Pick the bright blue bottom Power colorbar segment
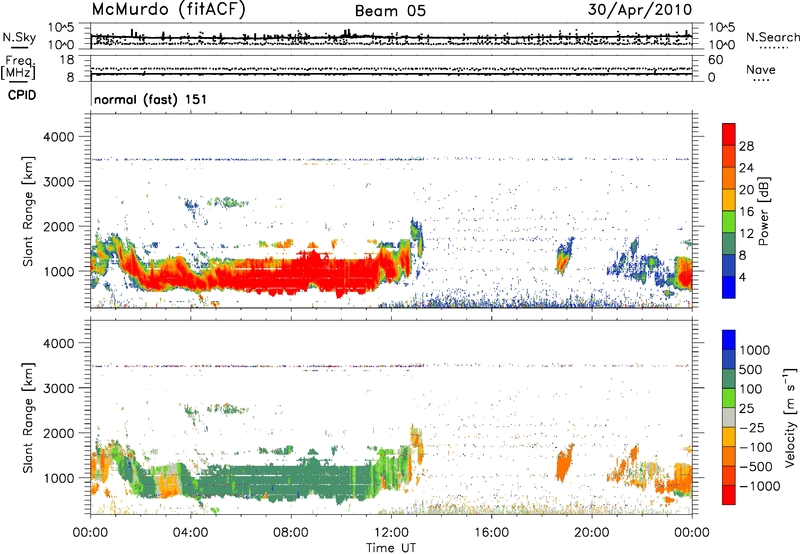This screenshot has width=800, height=554. click(x=729, y=288)
